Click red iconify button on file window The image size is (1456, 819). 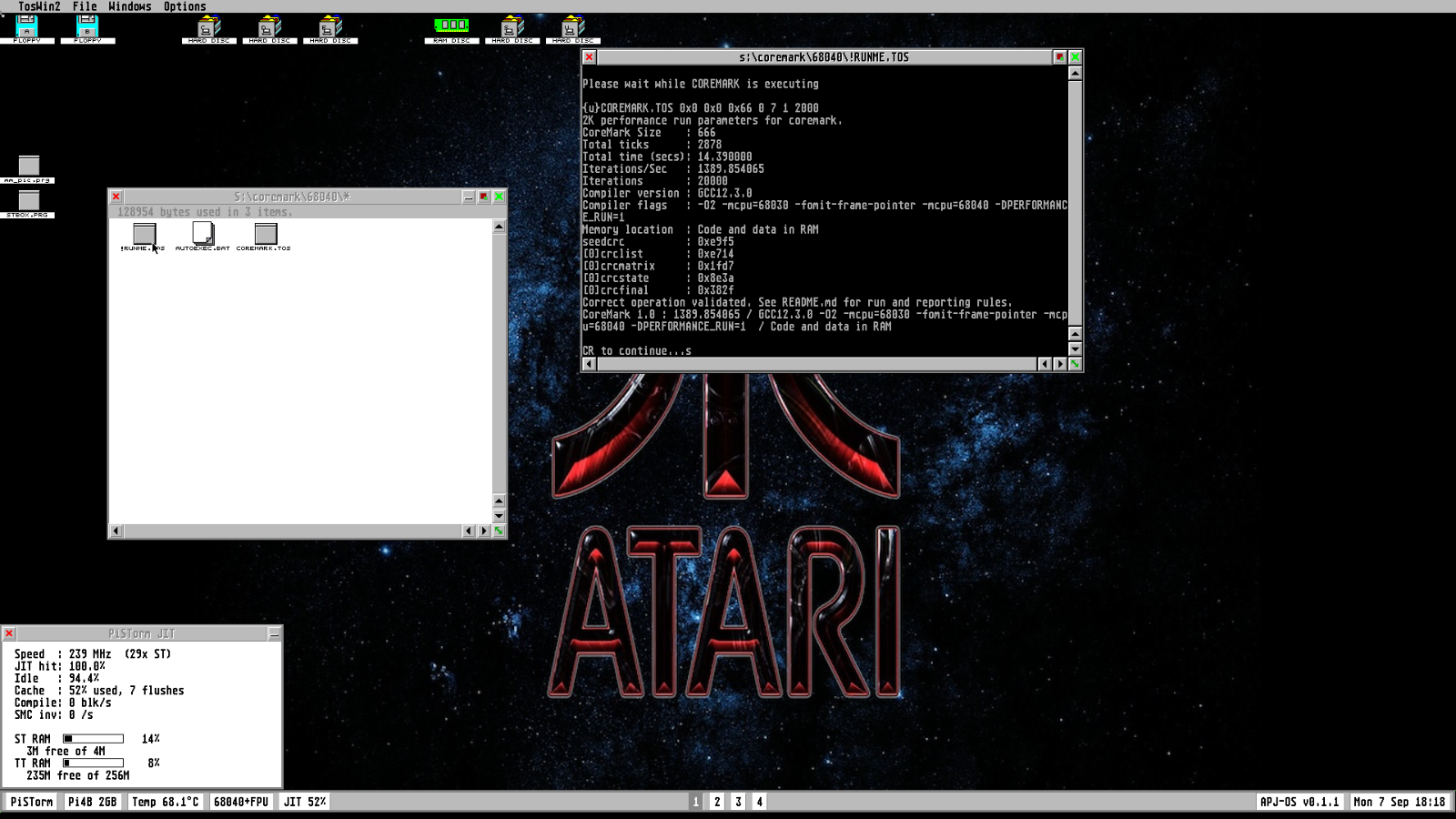484,197
